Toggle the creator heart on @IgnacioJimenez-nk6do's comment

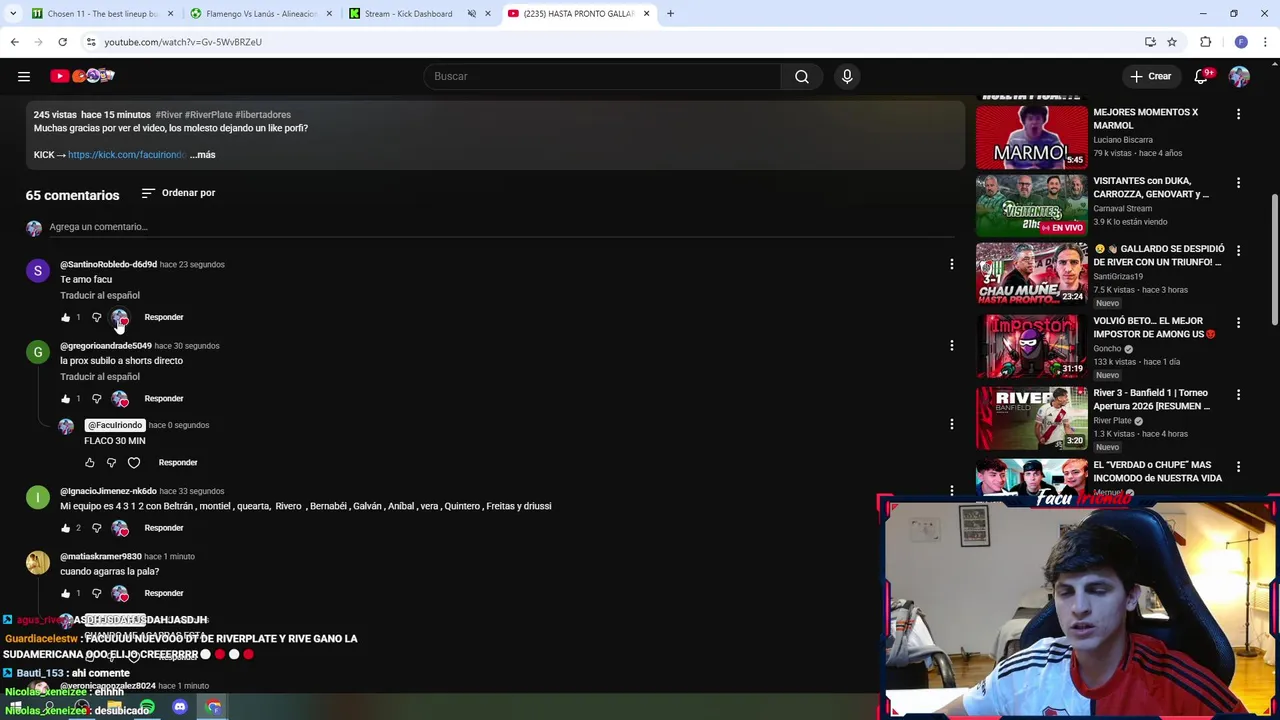[x=120, y=528]
